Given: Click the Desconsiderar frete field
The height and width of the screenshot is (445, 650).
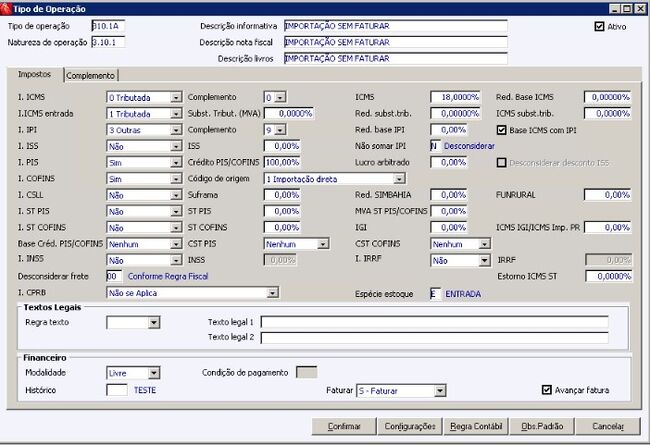Looking at the screenshot, I should [x=114, y=276].
